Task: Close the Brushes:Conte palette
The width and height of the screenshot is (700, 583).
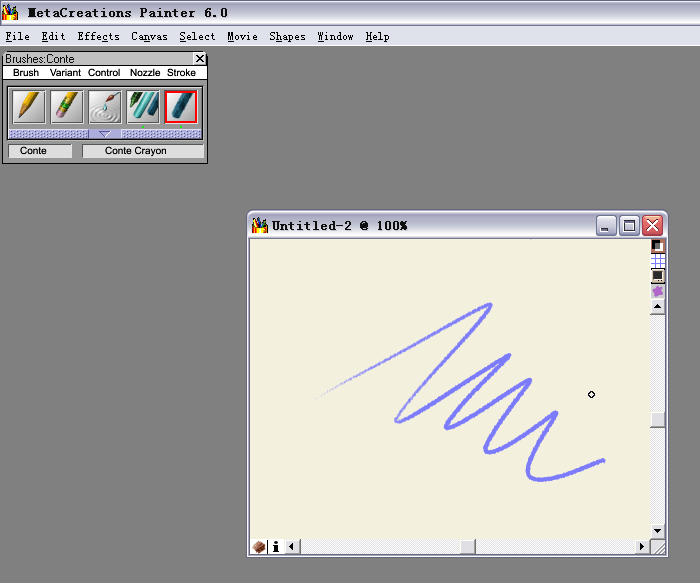Action: 200,58
